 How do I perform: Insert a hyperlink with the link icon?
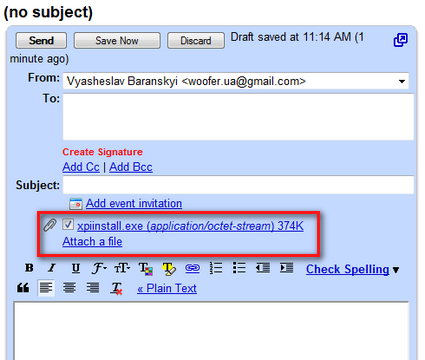click(x=192, y=268)
